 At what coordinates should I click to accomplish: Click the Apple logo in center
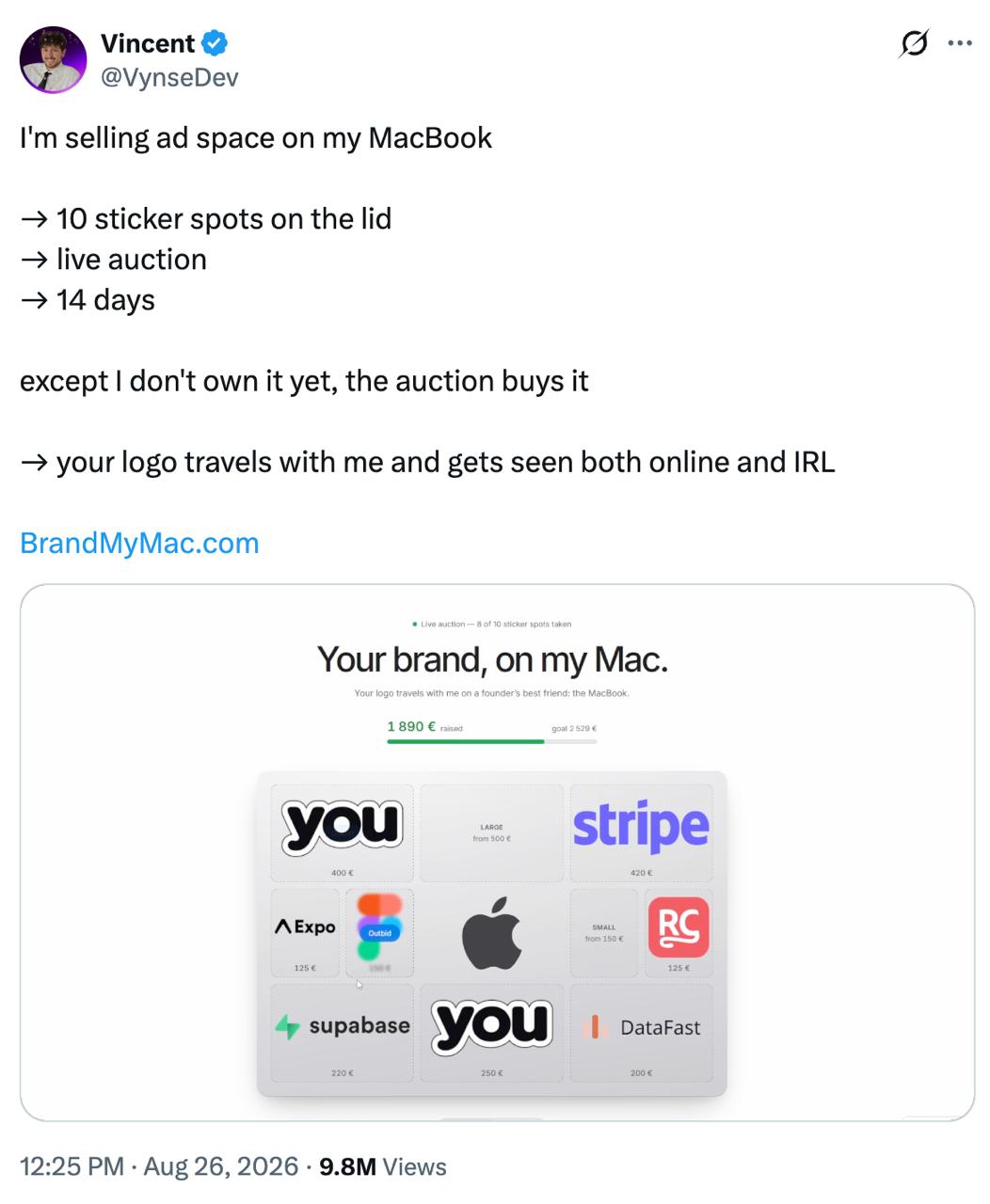(x=491, y=933)
